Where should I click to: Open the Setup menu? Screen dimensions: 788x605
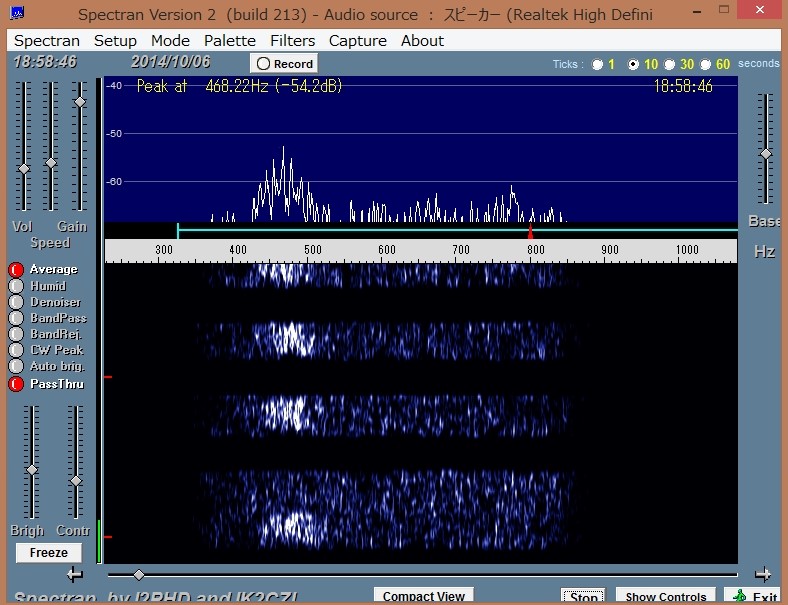(x=115, y=41)
